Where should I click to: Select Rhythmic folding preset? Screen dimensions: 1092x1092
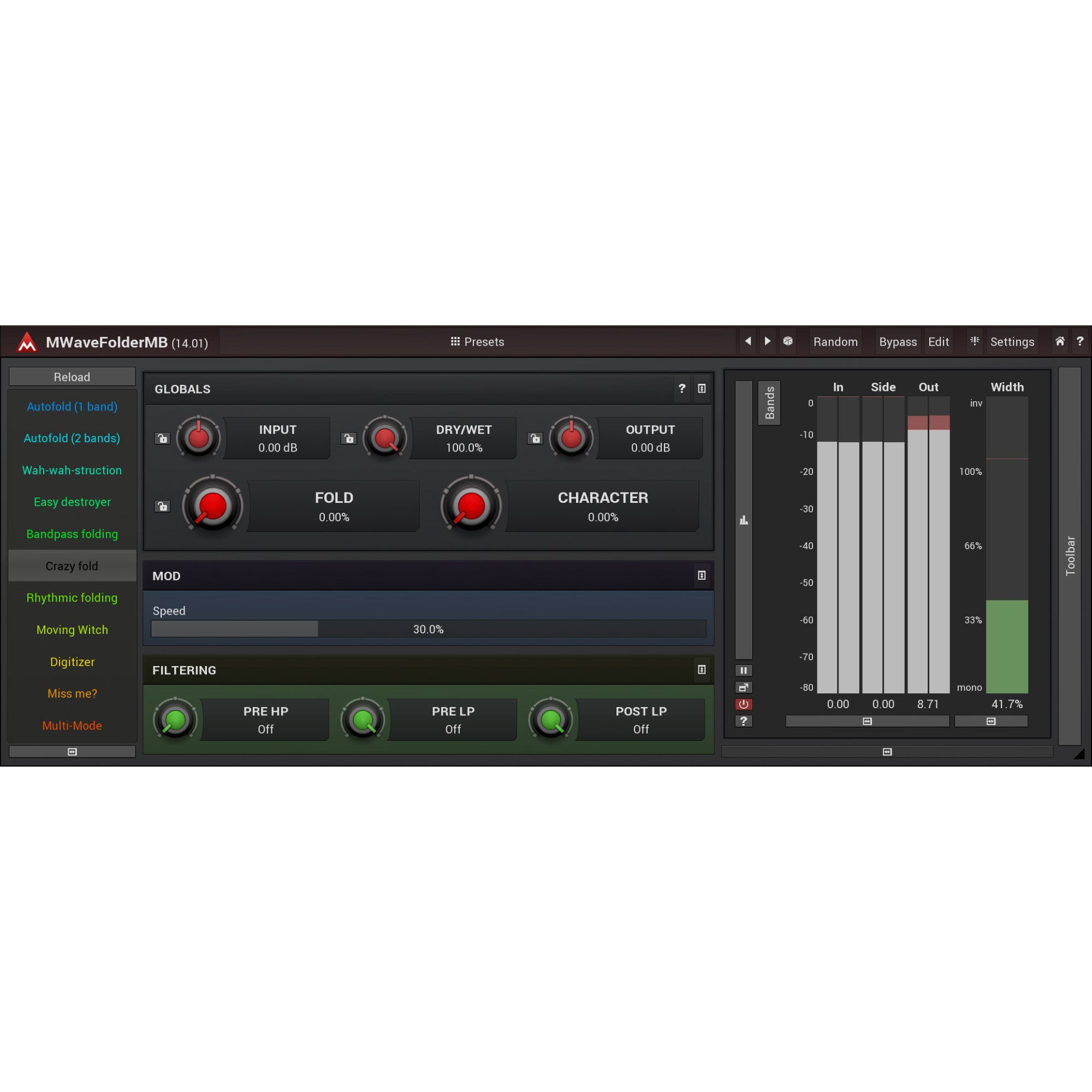[x=72, y=597]
